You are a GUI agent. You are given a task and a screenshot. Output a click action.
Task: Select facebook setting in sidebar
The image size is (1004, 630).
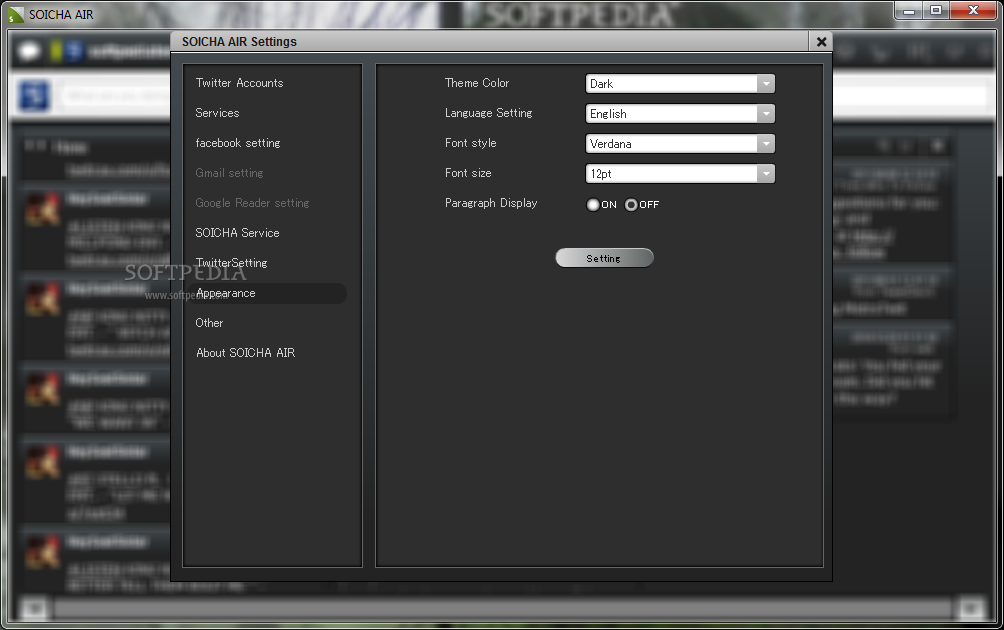tap(238, 143)
